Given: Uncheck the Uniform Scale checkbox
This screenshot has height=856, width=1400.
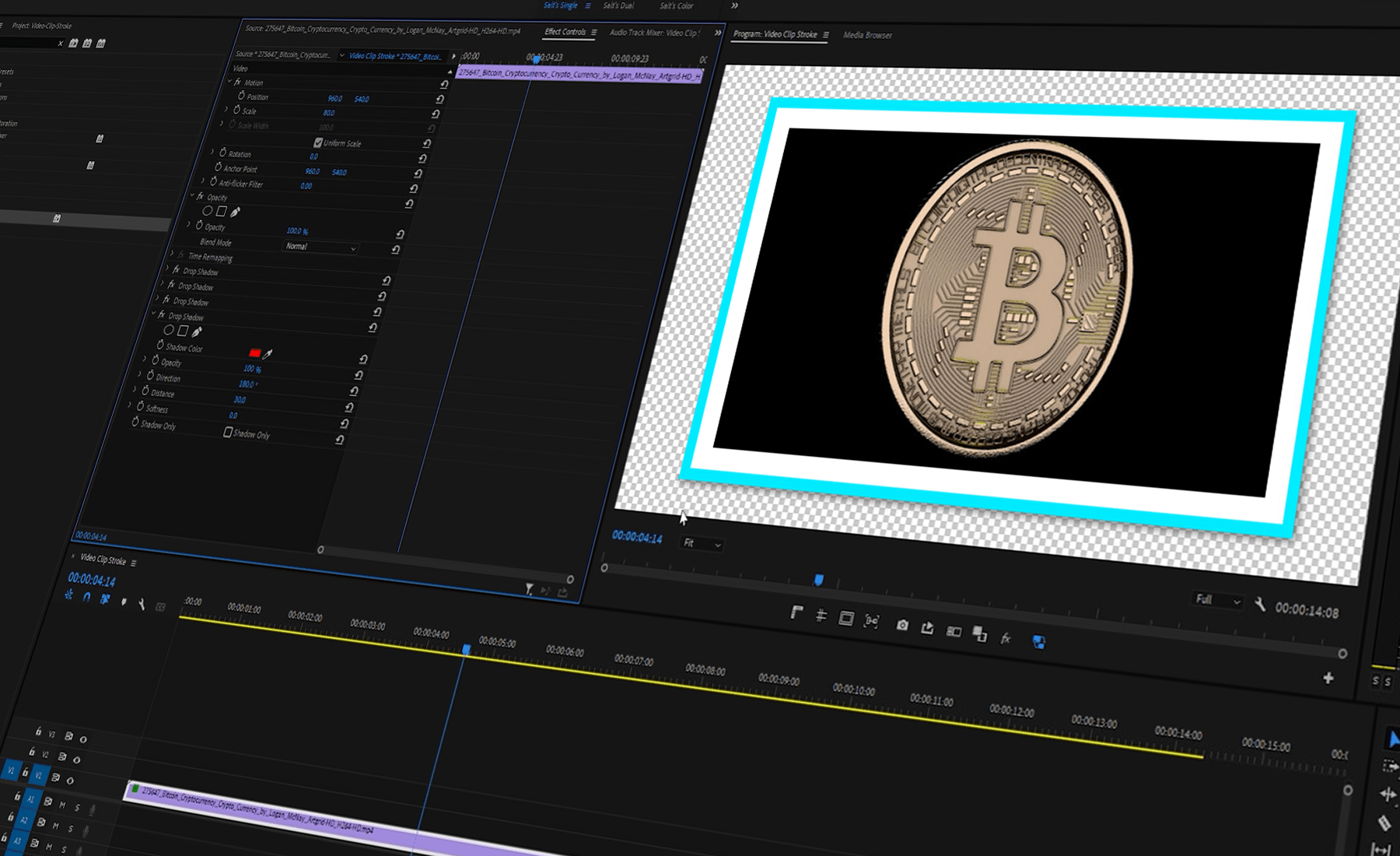Looking at the screenshot, I should tap(317, 143).
